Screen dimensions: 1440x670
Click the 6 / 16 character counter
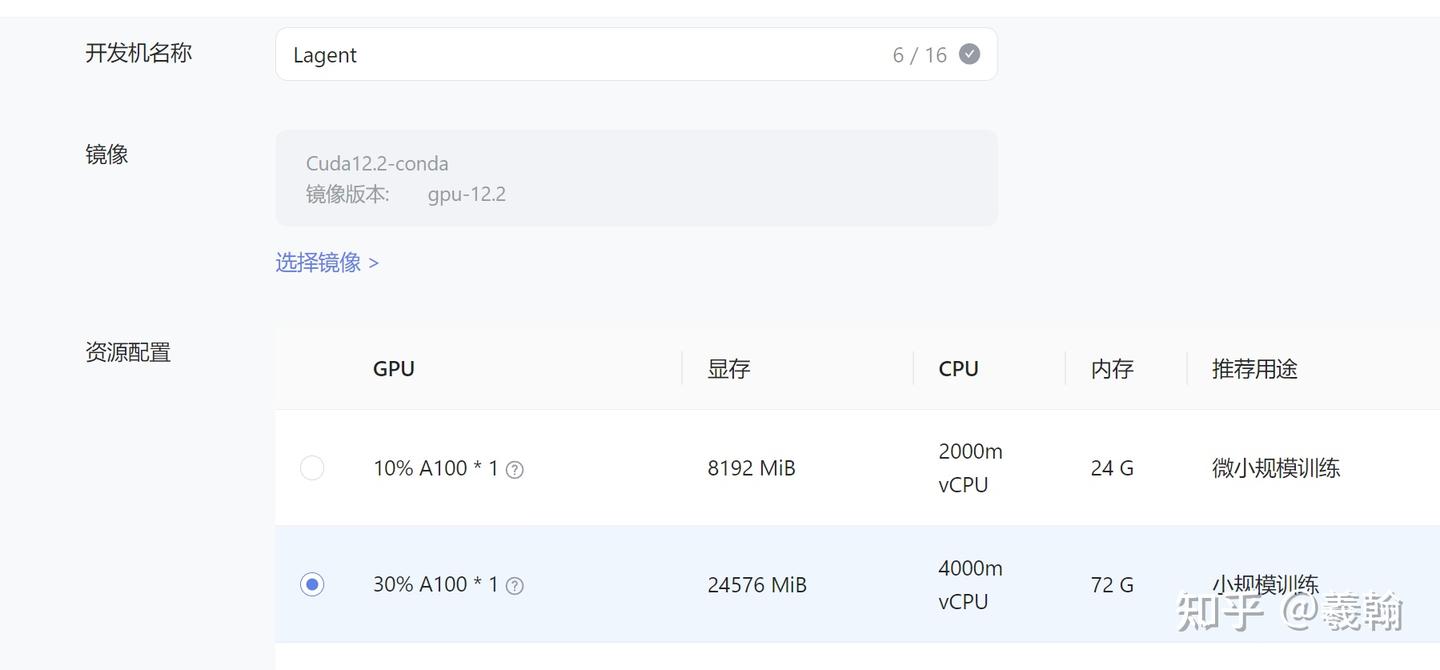tap(920, 55)
